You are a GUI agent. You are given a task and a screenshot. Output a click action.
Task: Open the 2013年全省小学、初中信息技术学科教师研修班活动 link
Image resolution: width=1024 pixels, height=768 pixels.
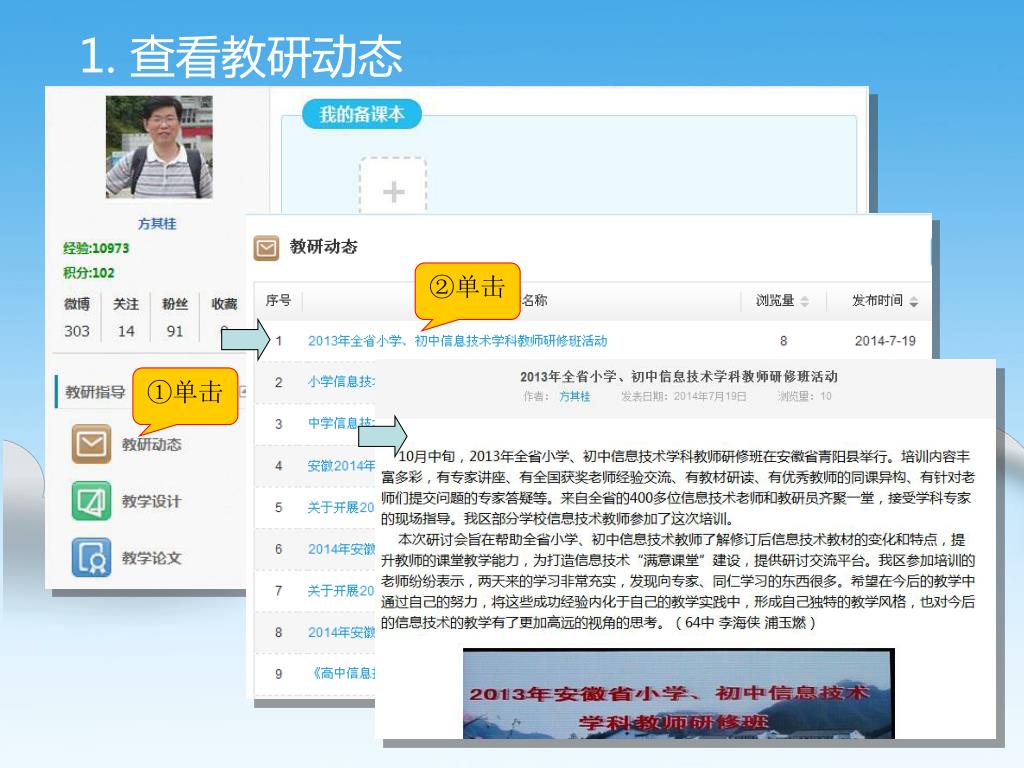tap(457, 341)
